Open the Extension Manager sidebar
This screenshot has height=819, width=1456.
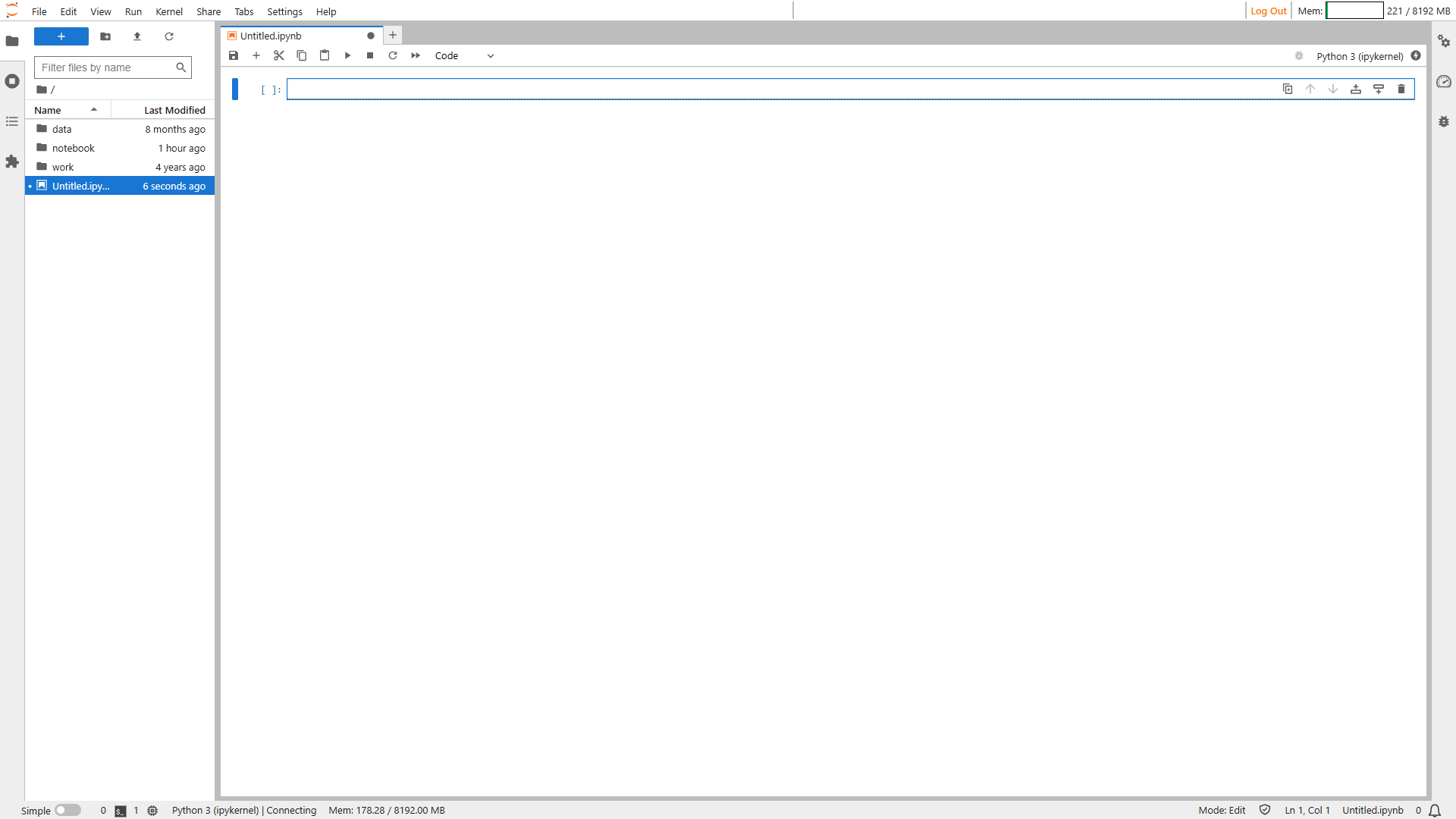point(12,162)
